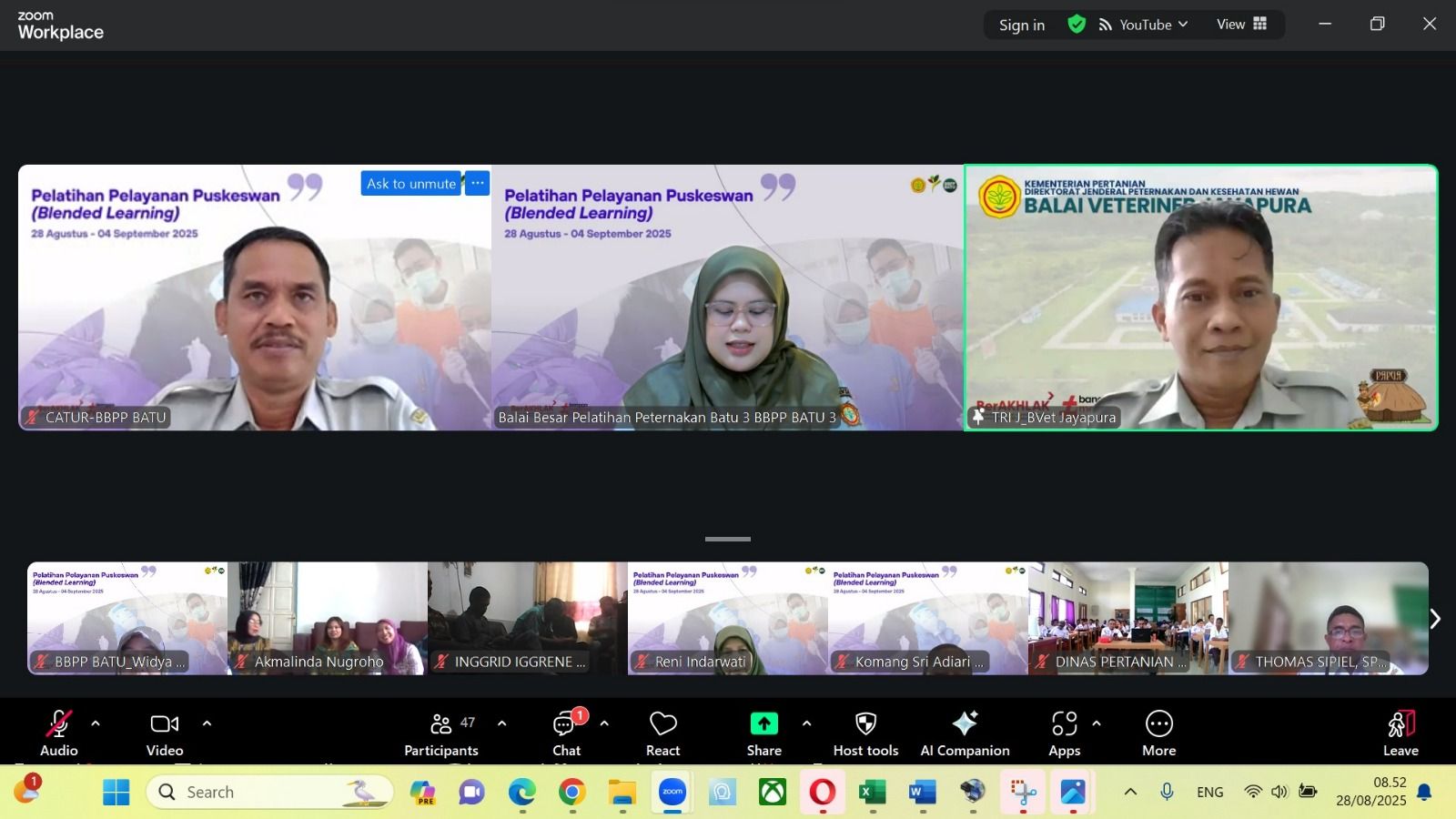The width and height of the screenshot is (1456, 819).
Task: Pin status icon on TRI J_BVet Jayapura label
Action: click(x=978, y=417)
